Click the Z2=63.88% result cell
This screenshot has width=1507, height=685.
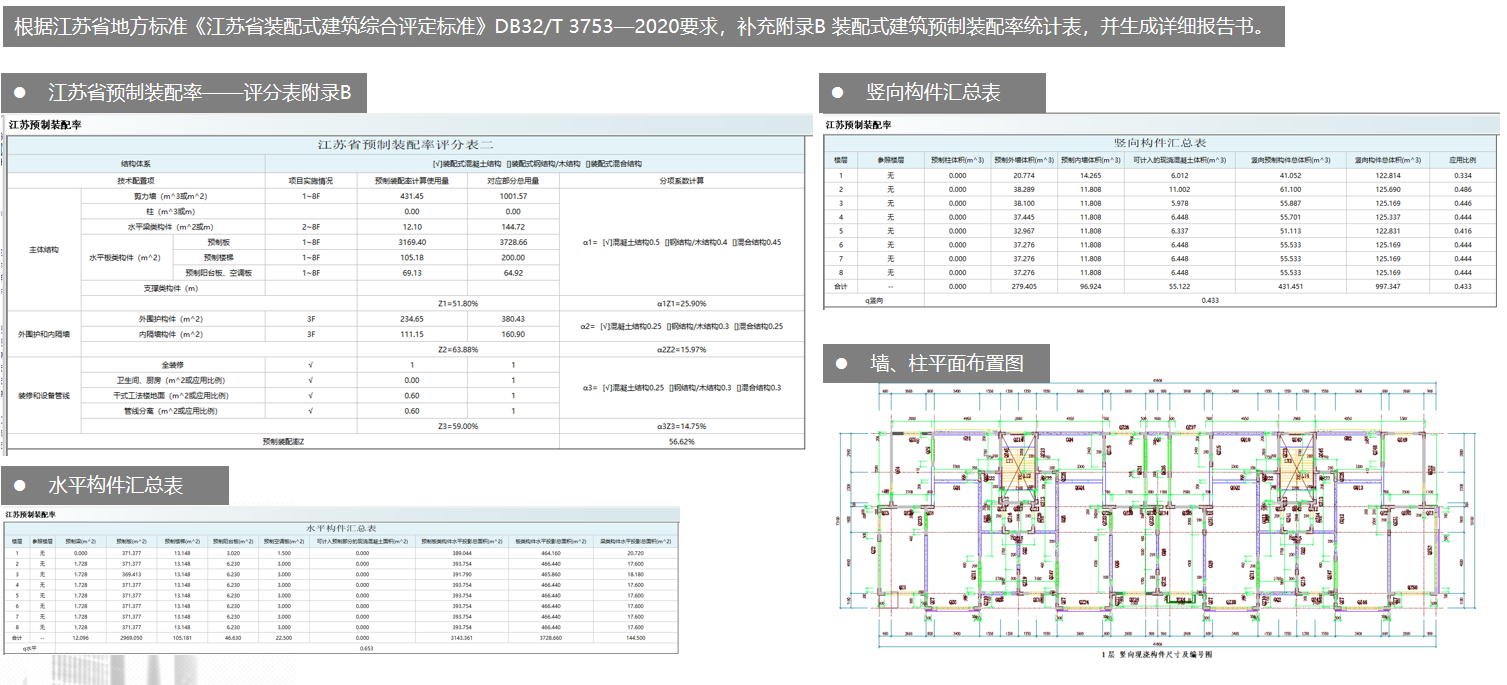click(x=458, y=350)
